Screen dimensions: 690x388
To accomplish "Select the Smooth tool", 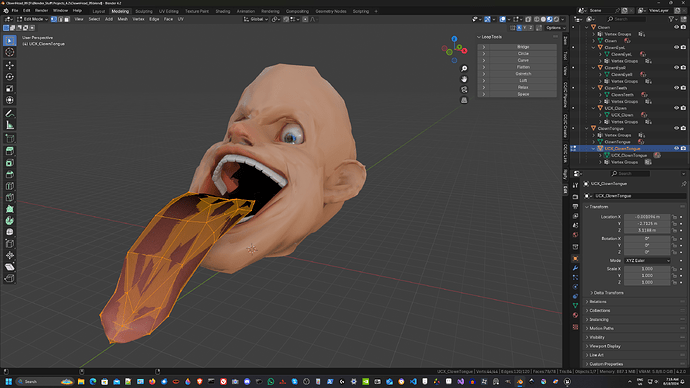I will point(10,232).
